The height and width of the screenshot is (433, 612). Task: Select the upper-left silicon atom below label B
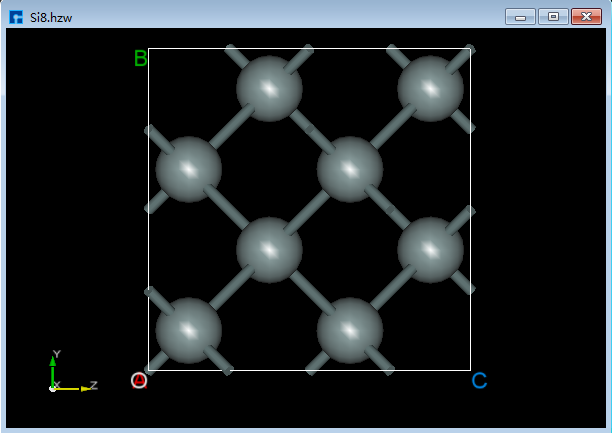(188, 169)
